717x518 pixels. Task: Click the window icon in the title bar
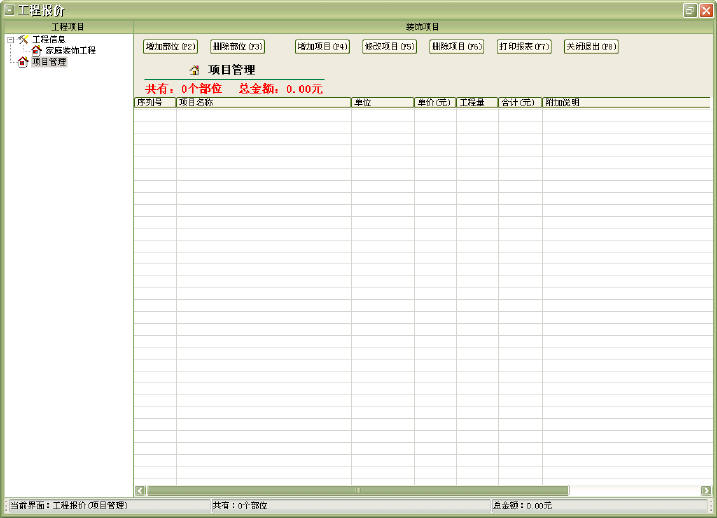tap(9, 10)
